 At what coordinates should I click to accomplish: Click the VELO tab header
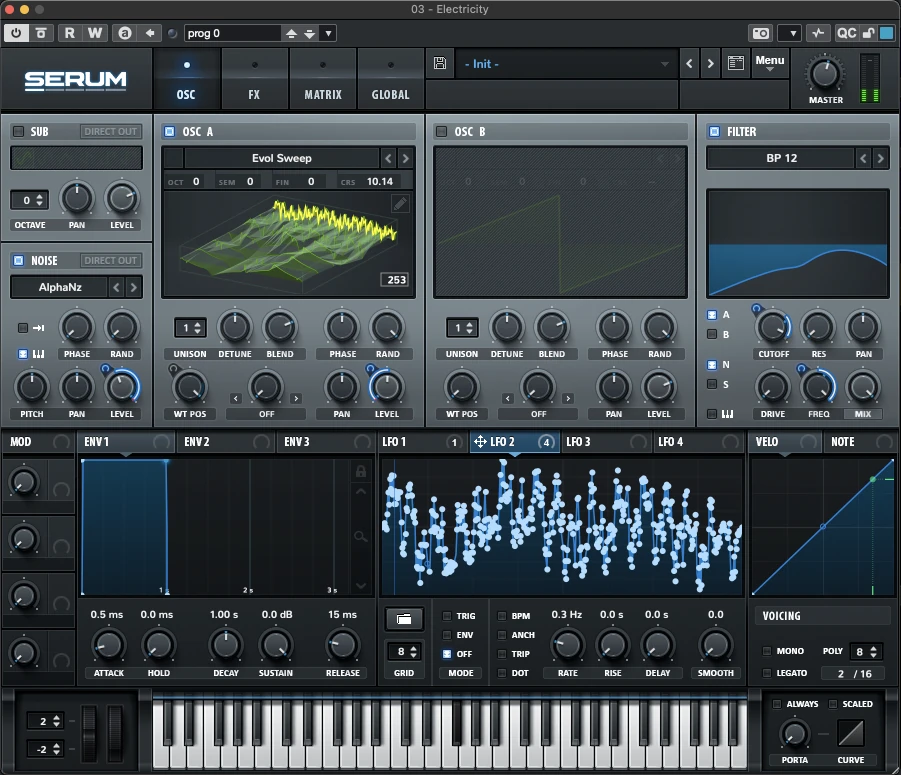point(785,442)
